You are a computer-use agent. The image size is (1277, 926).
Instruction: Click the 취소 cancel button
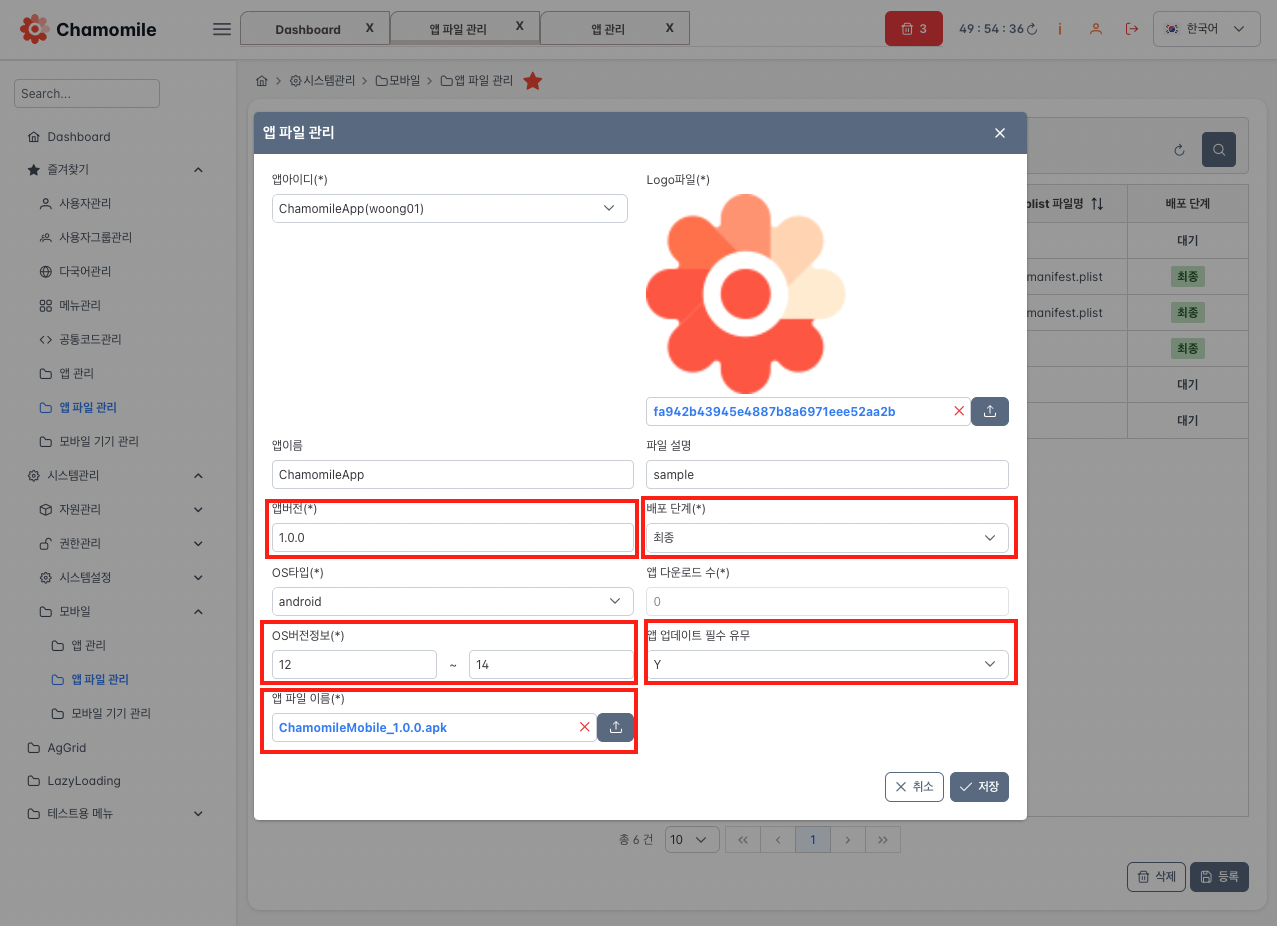click(x=914, y=787)
